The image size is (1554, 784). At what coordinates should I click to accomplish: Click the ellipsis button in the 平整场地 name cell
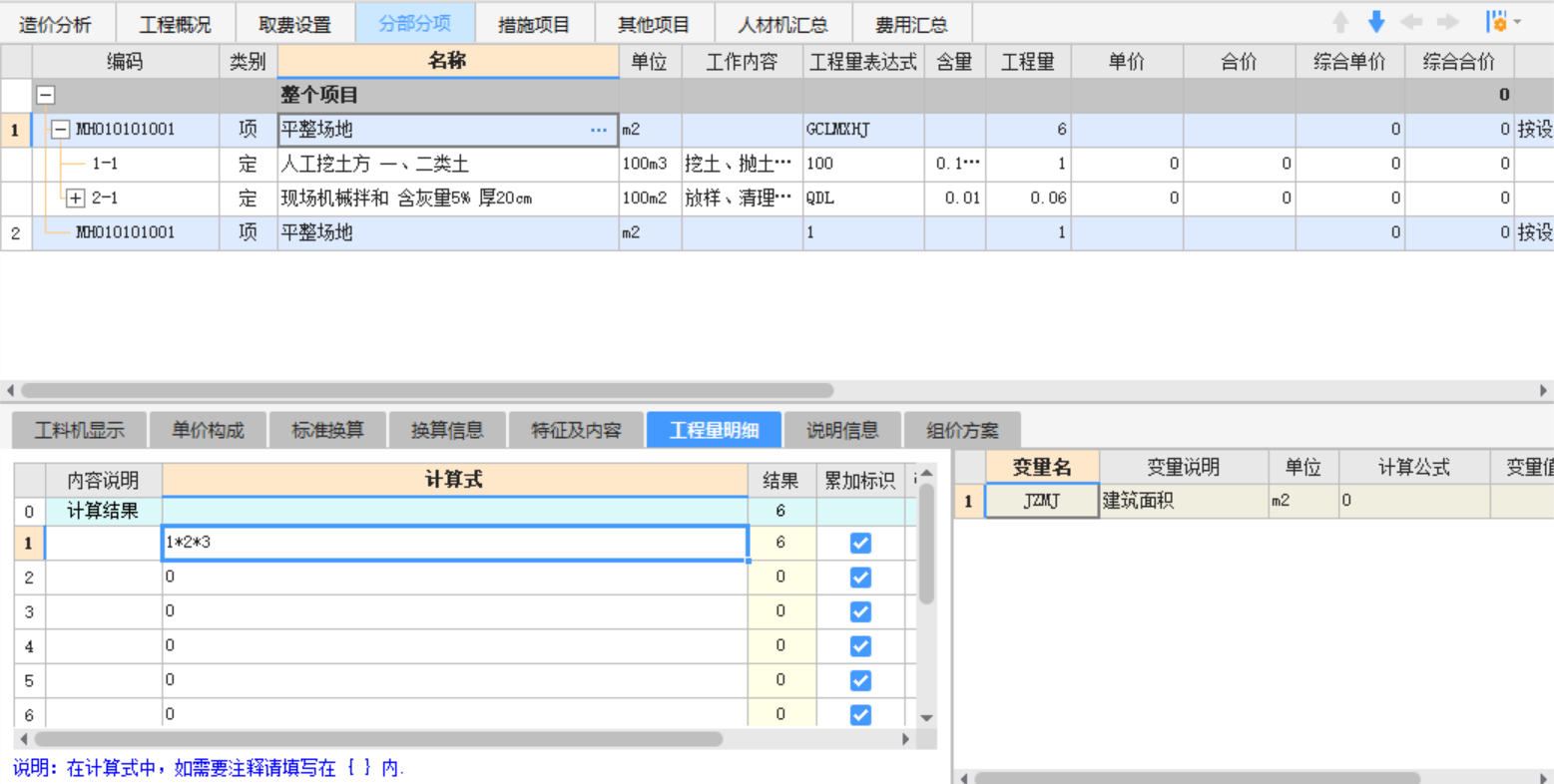click(598, 130)
